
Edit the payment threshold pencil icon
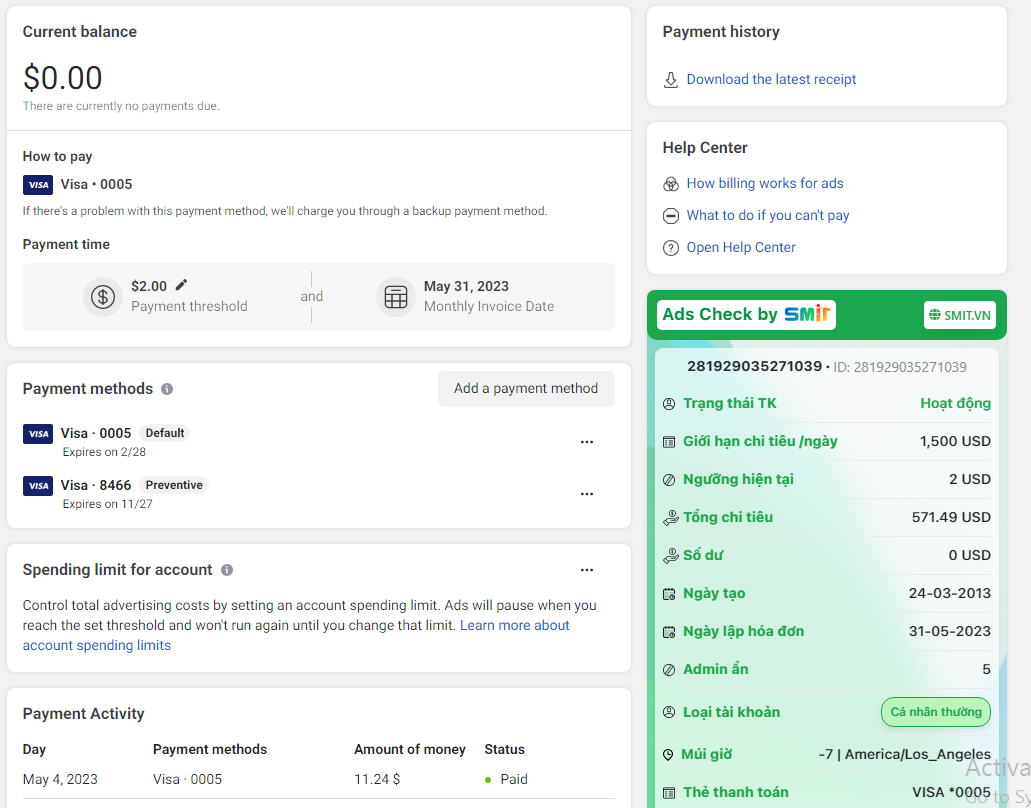[181, 285]
